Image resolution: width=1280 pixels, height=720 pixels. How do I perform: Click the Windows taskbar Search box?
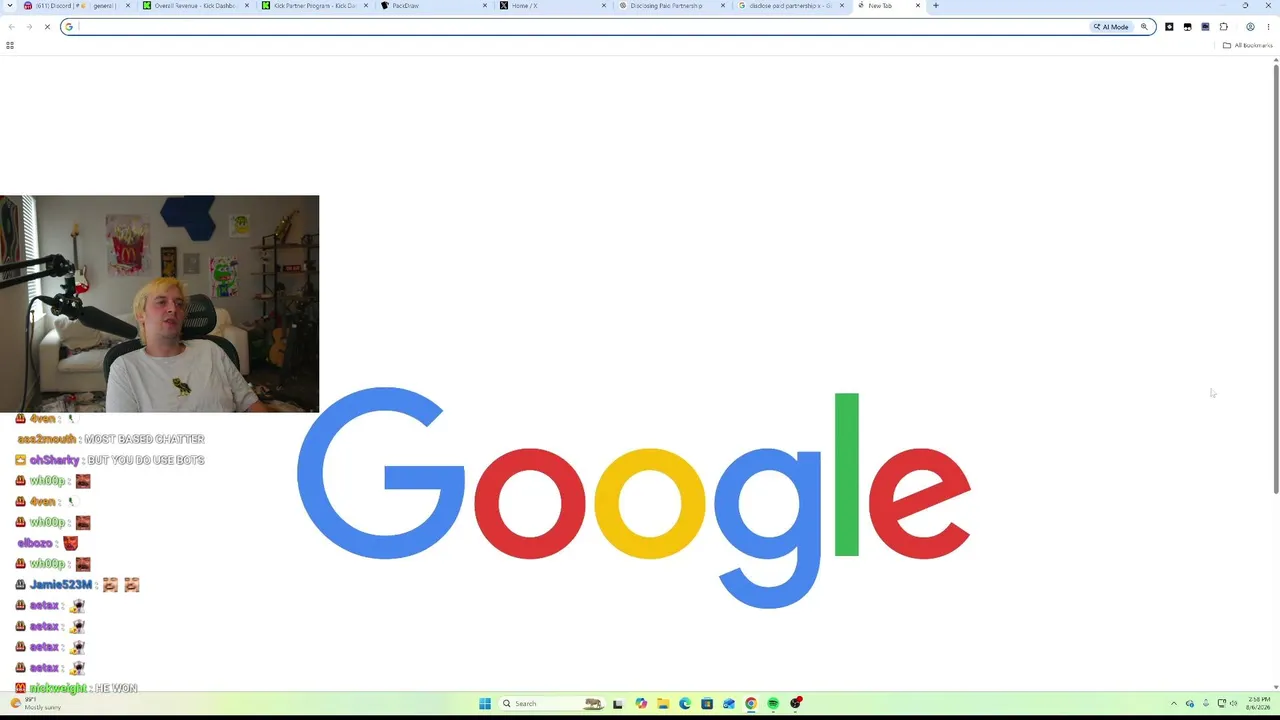click(x=552, y=704)
